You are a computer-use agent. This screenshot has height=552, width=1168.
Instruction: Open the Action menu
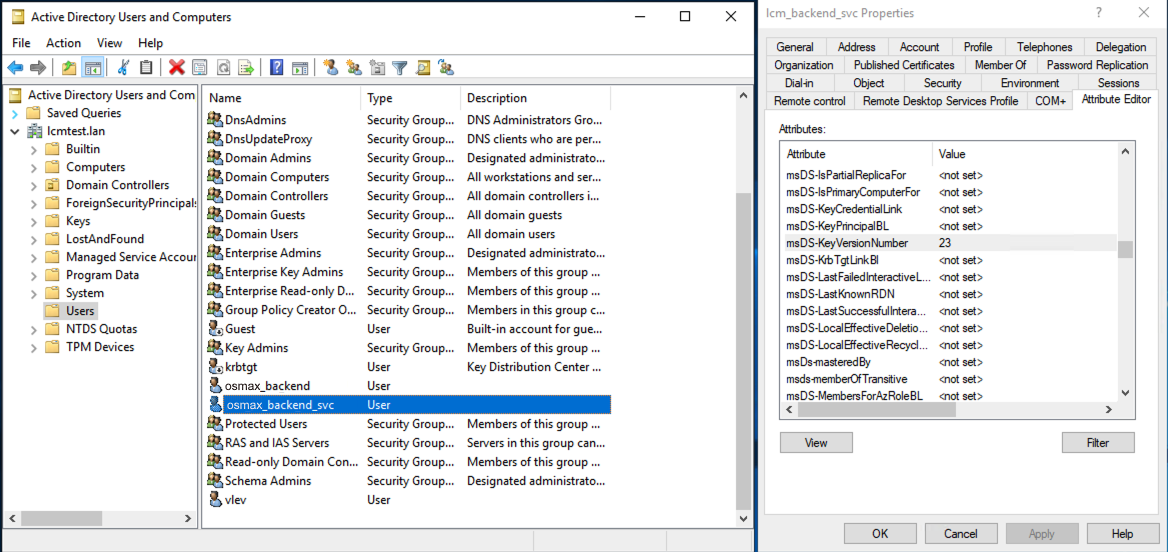(63, 43)
